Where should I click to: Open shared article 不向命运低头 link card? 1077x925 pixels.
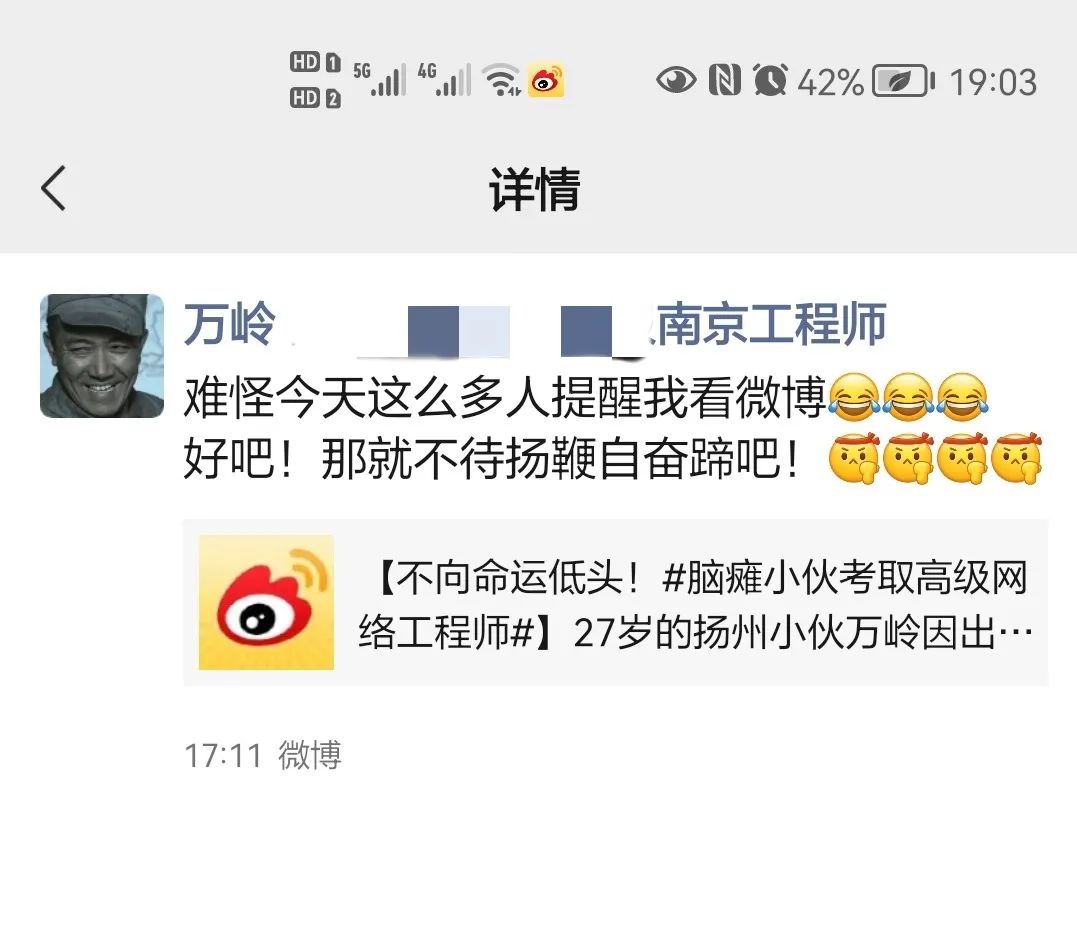pyautogui.click(x=615, y=602)
